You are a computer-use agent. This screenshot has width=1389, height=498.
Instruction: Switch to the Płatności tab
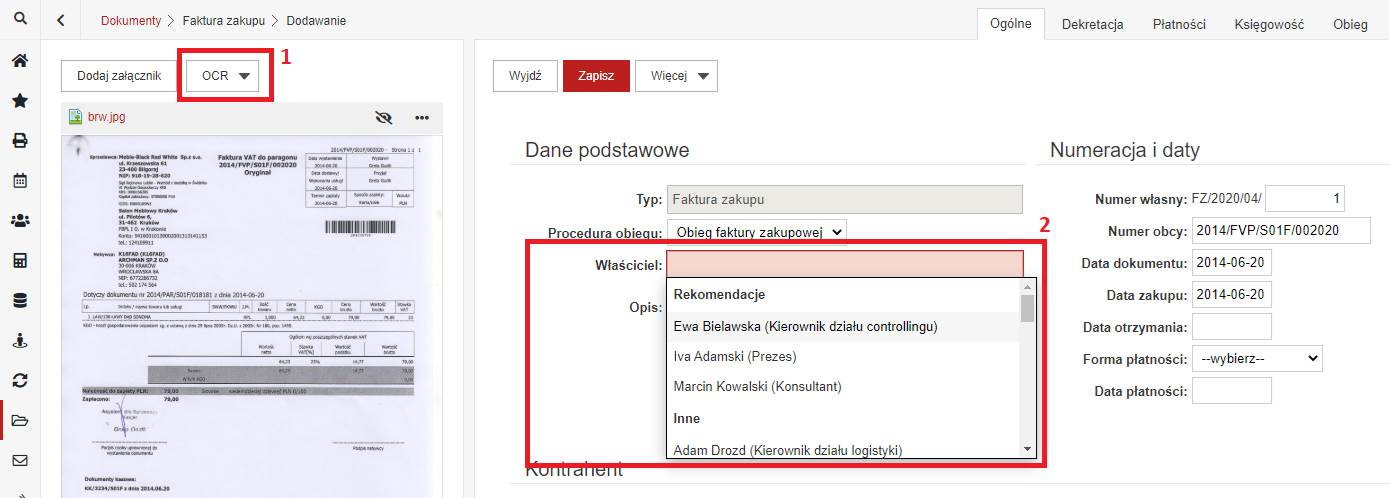pos(1179,24)
